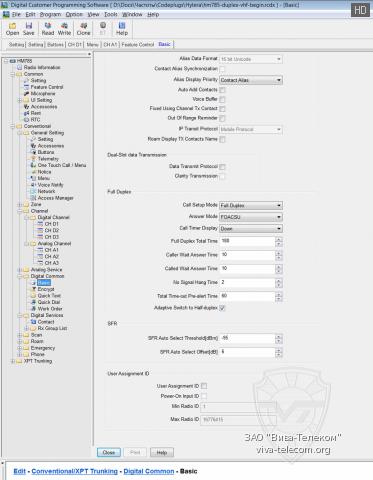373x480 pixels.
Task: Write data to radio toolbar icon
Action: (64, 29)
